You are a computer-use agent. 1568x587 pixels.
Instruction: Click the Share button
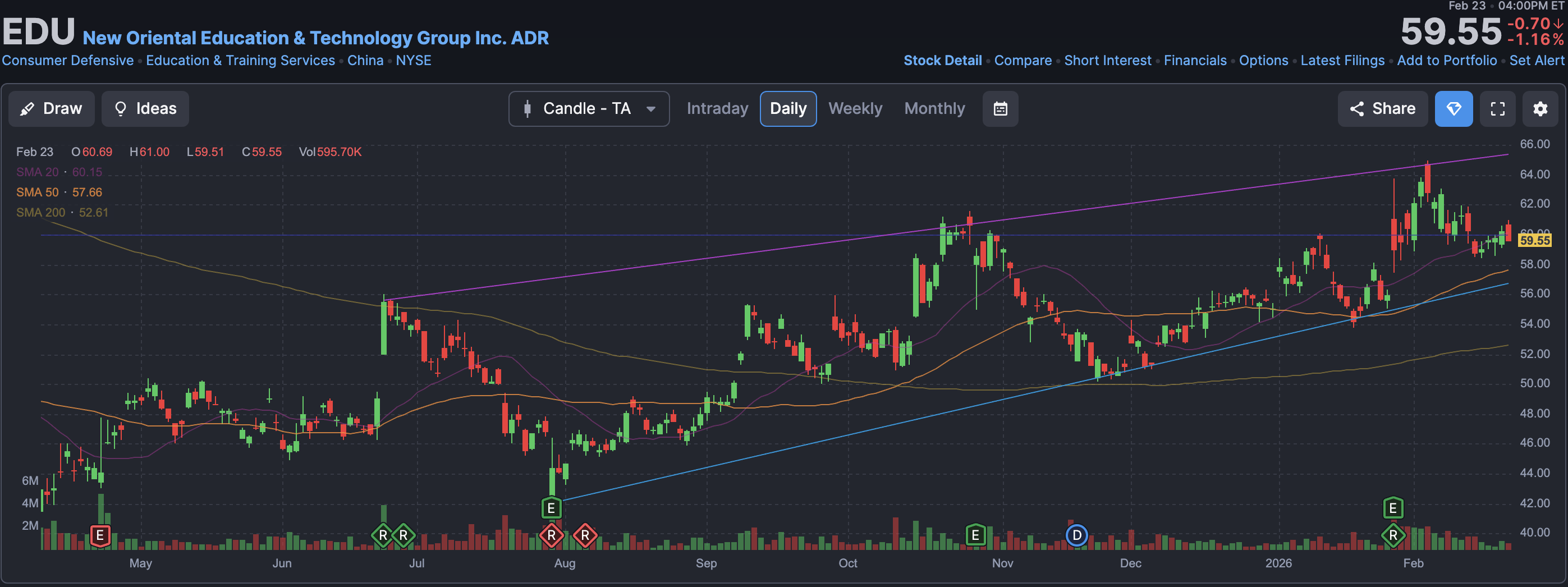click(1382, 108)
